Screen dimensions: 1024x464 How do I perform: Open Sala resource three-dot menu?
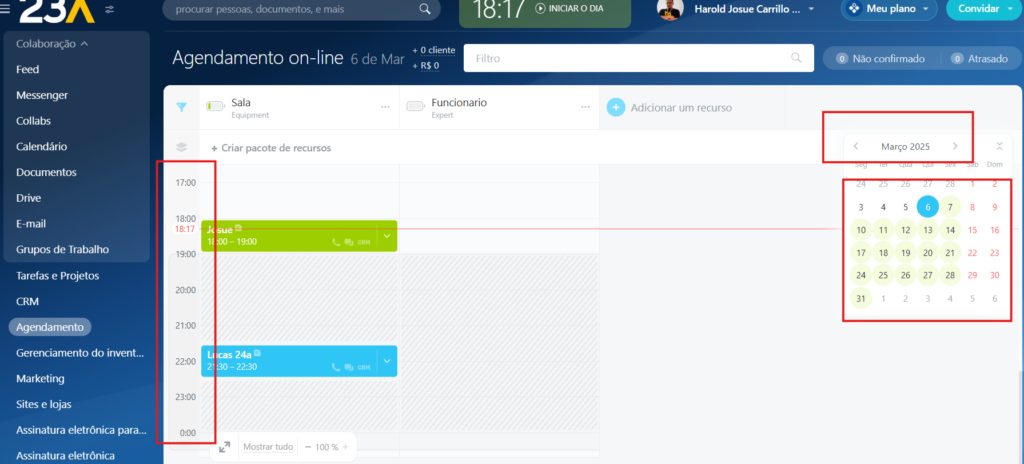point(385,107)
